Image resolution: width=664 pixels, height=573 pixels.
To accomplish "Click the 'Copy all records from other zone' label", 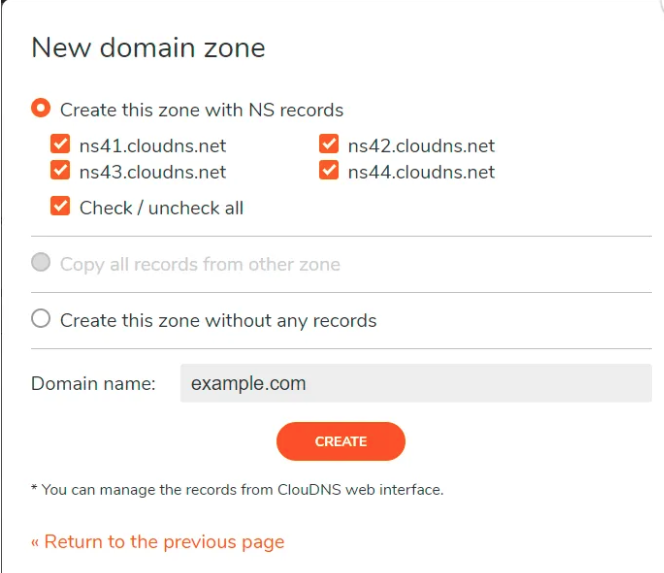I will [x=200, y=265].
